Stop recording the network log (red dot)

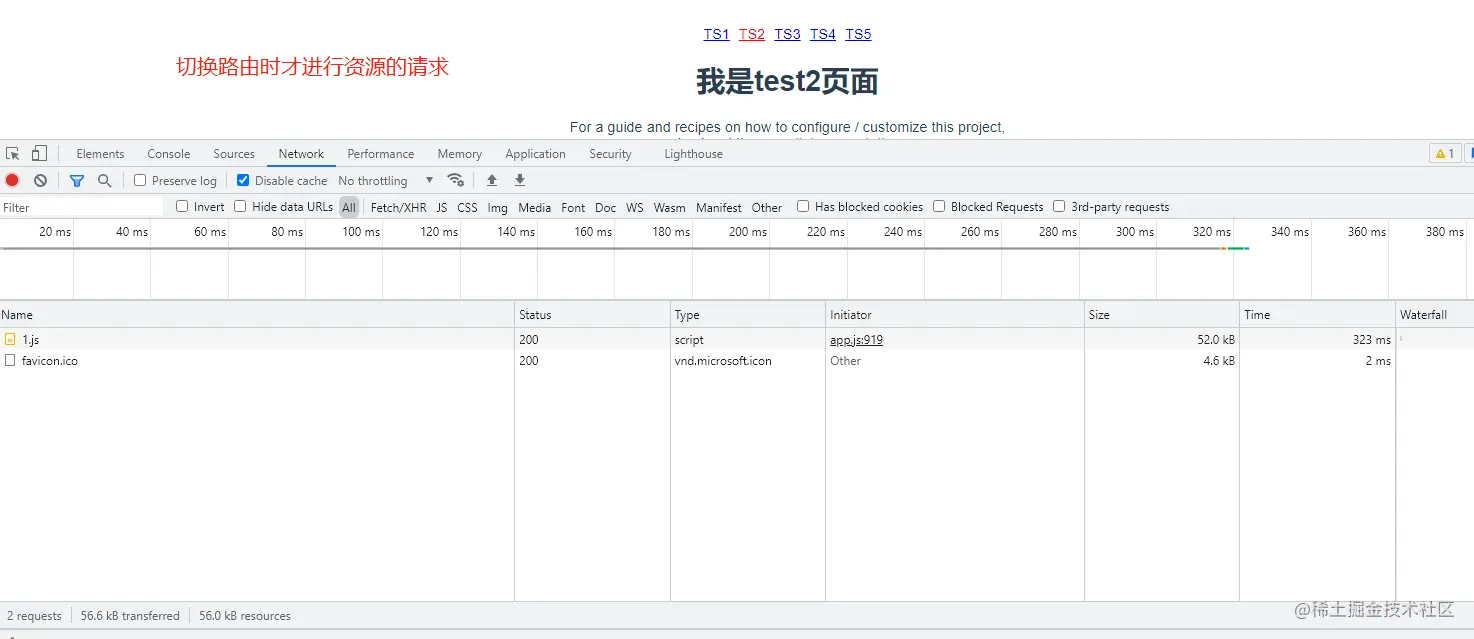click(12, 181)
